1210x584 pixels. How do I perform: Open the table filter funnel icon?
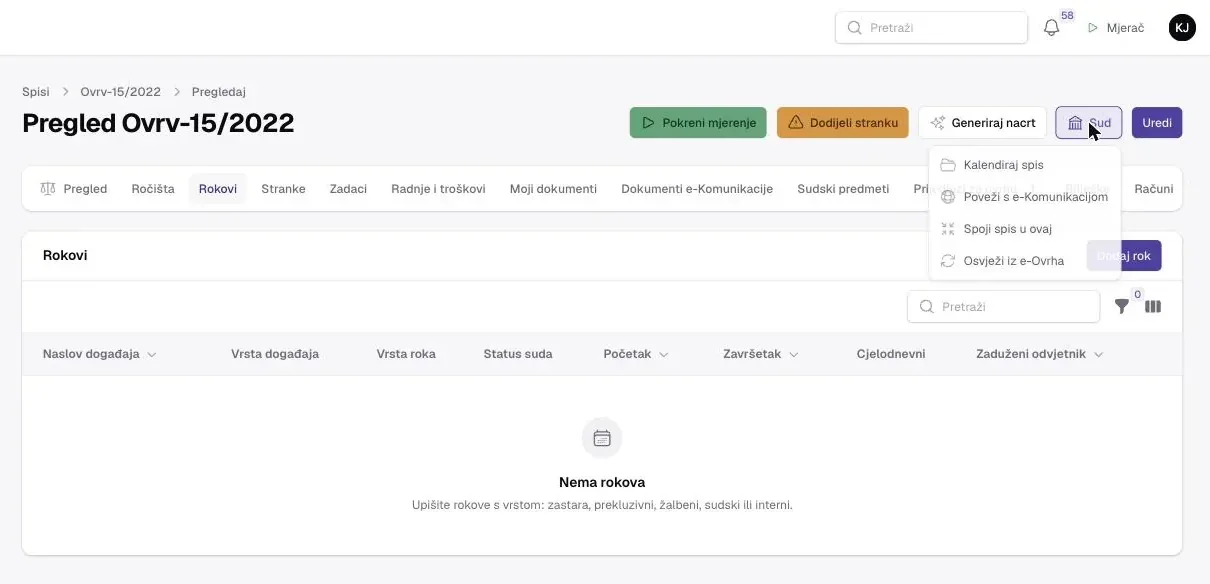(x=1122, y=307)
